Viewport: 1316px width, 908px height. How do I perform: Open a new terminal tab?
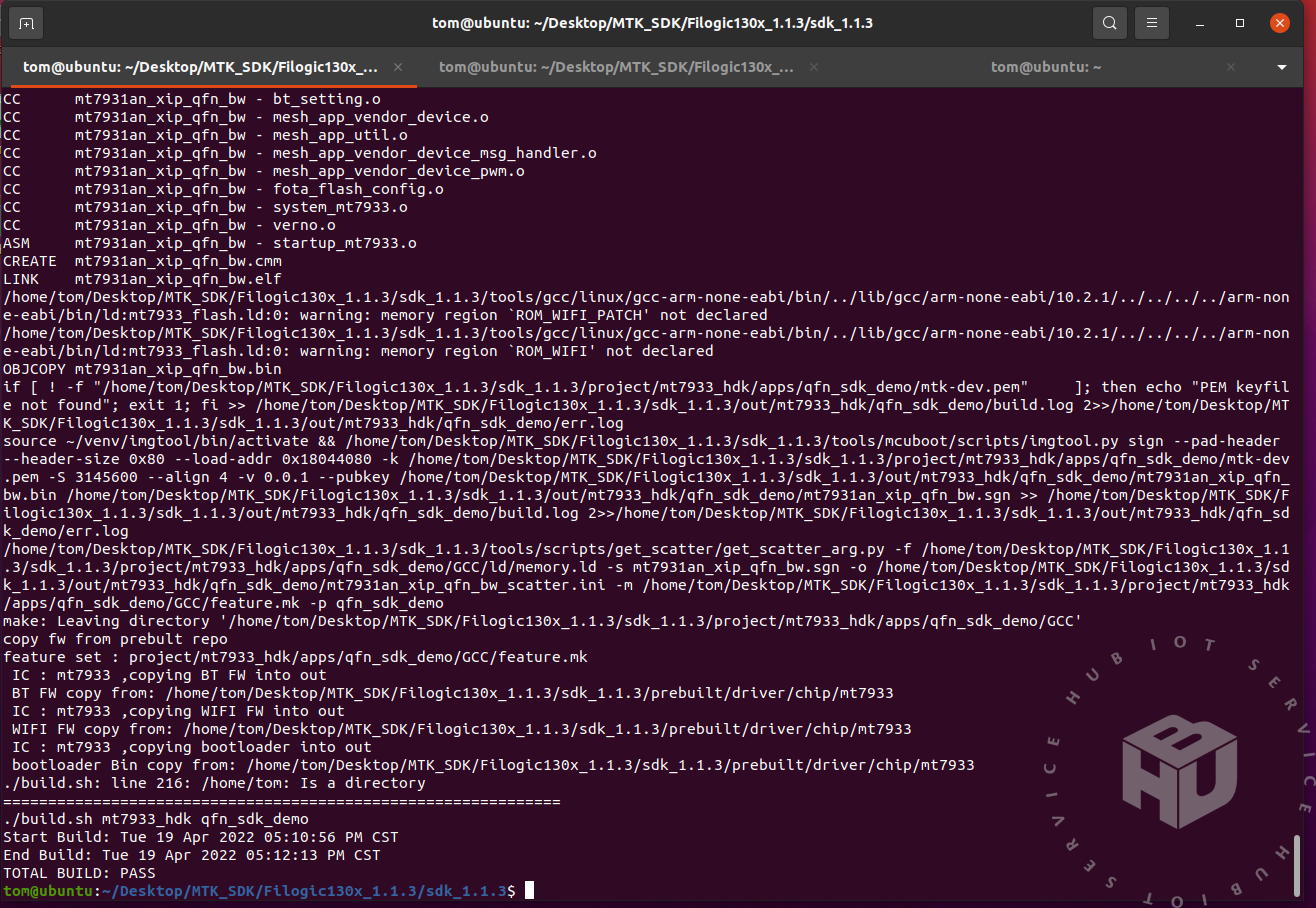(26, 23)
